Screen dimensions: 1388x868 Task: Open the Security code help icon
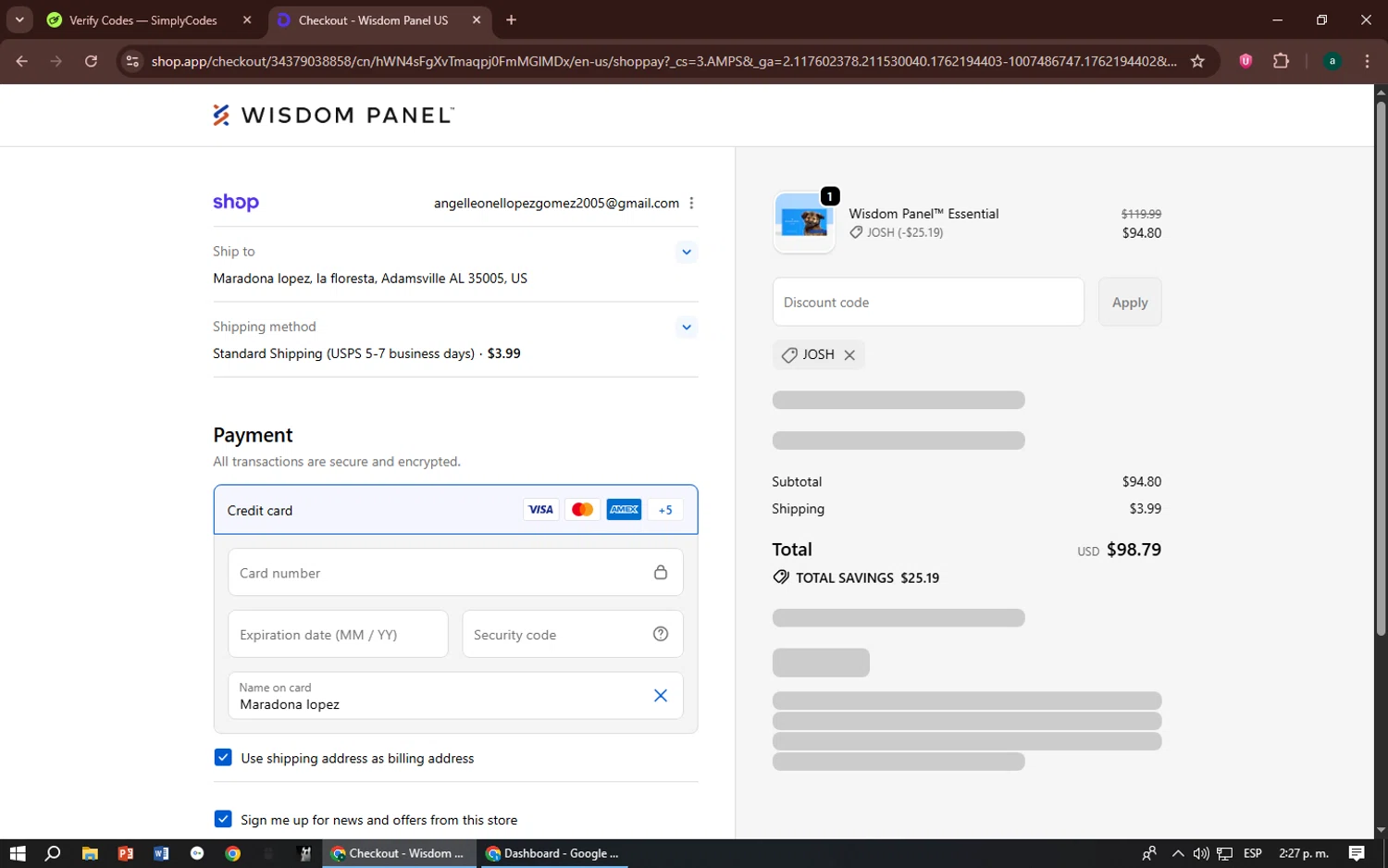click(x=661, y=634)
